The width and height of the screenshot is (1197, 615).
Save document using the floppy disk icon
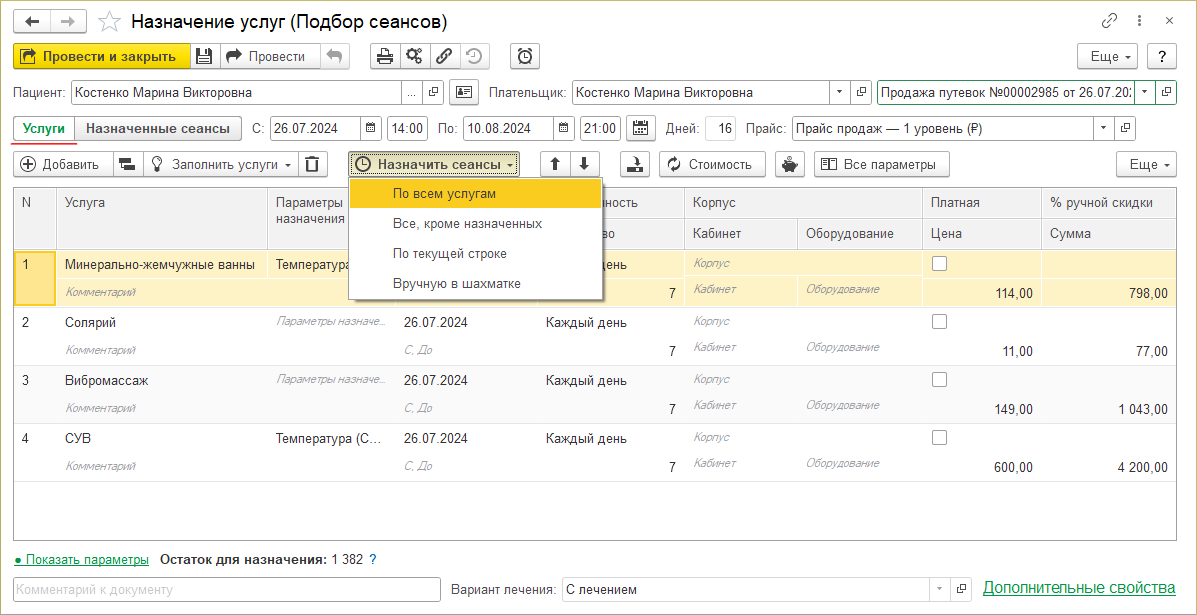click(x=204, y=56)
